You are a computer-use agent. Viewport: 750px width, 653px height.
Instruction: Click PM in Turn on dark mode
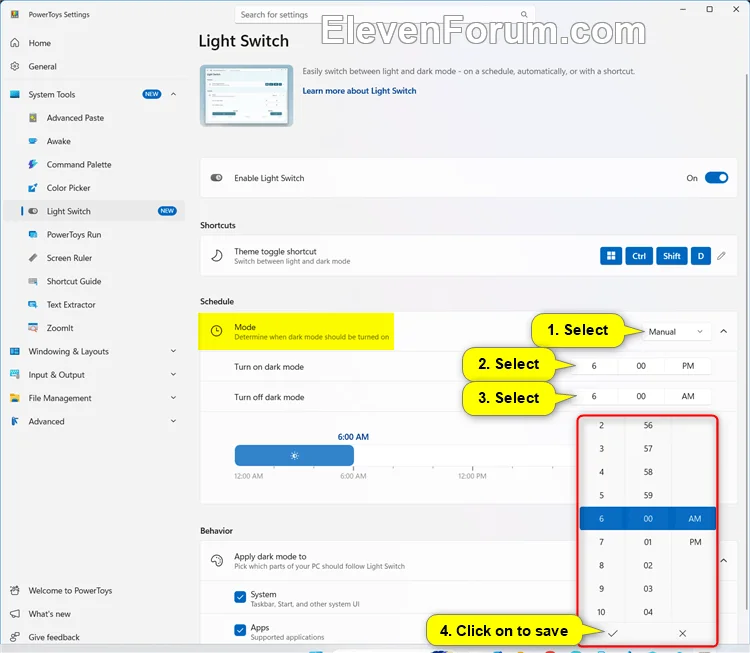688,366
